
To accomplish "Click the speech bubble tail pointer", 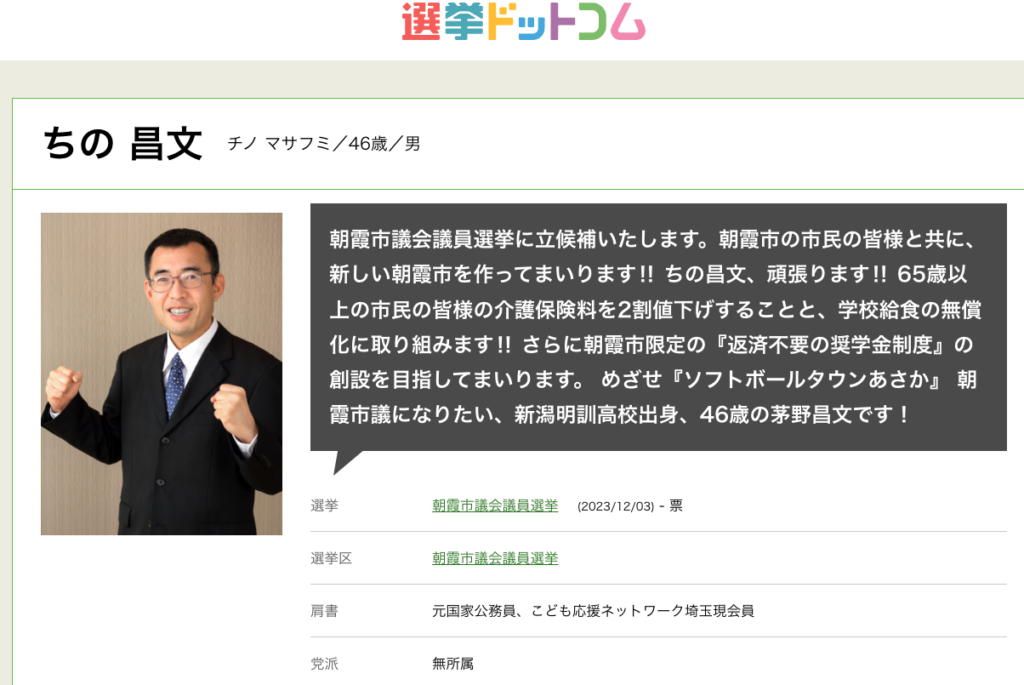I will (x=347, y=462).
